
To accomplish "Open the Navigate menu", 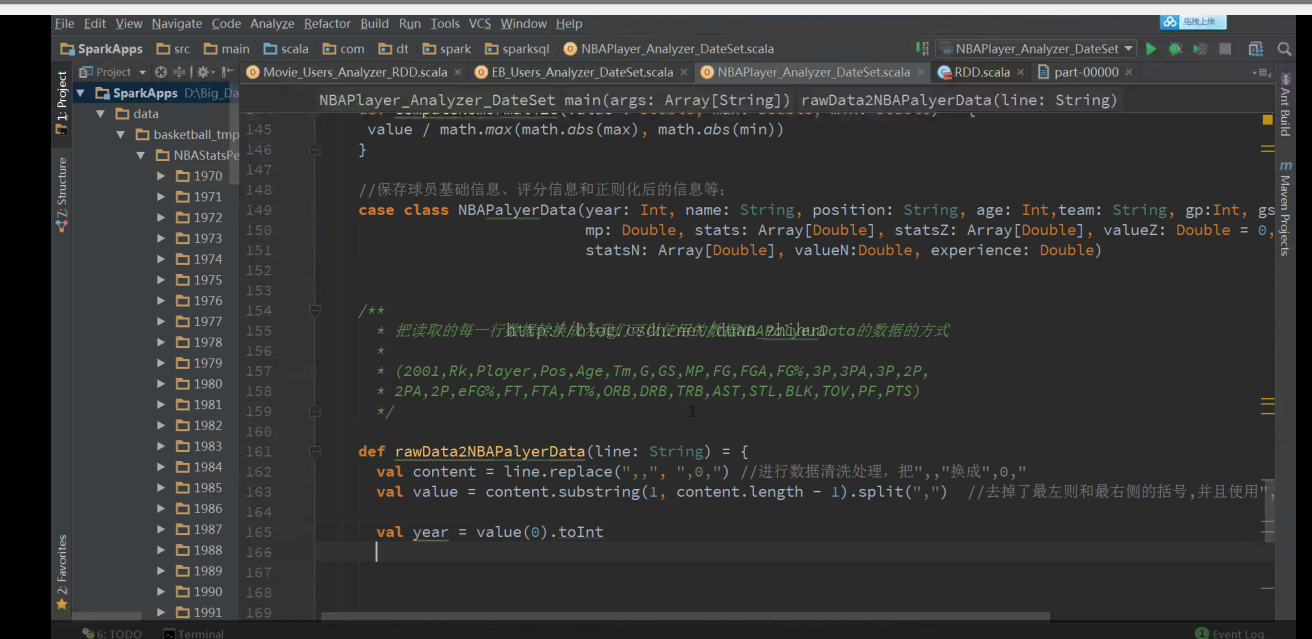I will pos(177,23).
